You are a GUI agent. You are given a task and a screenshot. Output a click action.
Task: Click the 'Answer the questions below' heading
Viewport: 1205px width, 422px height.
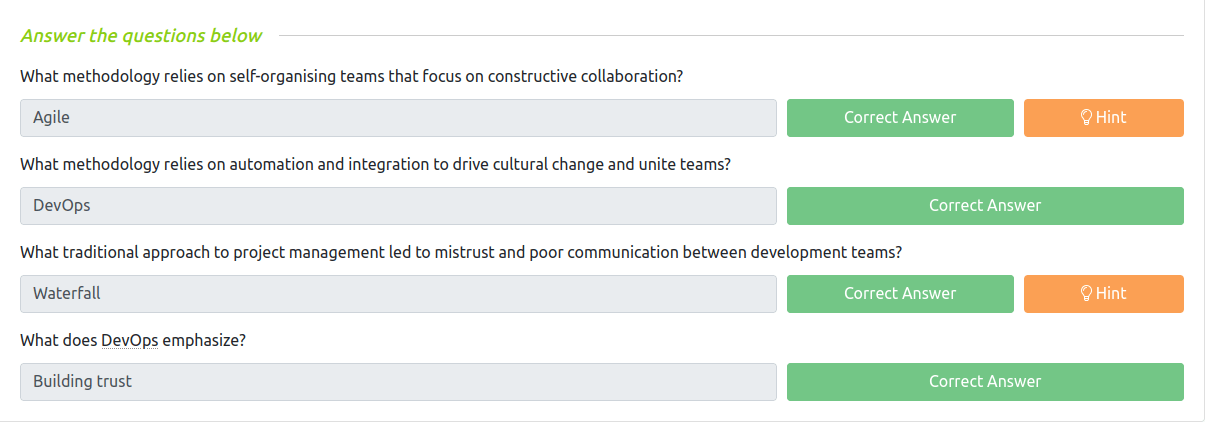141,36
